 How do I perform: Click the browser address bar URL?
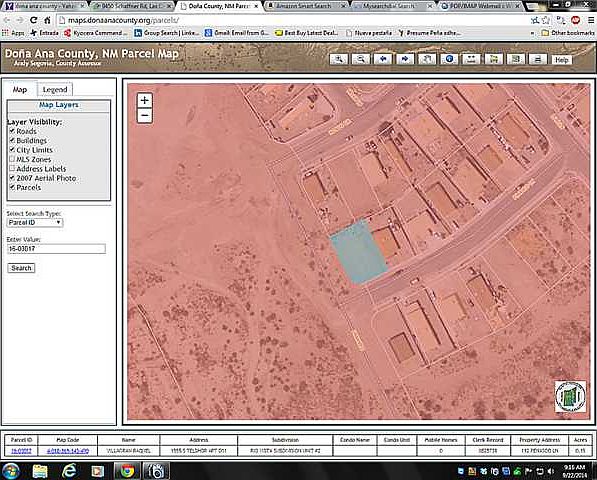click(x=123, y=20)
